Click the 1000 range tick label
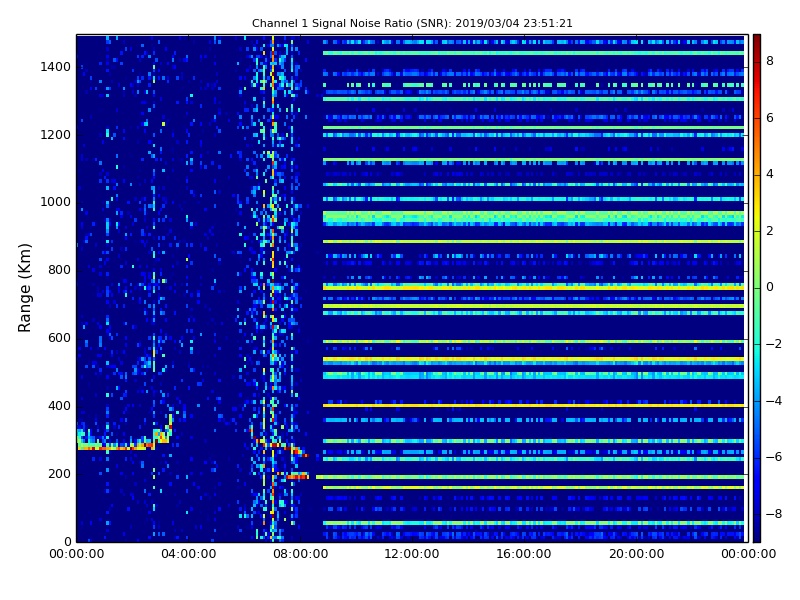 tap(55, 202)
